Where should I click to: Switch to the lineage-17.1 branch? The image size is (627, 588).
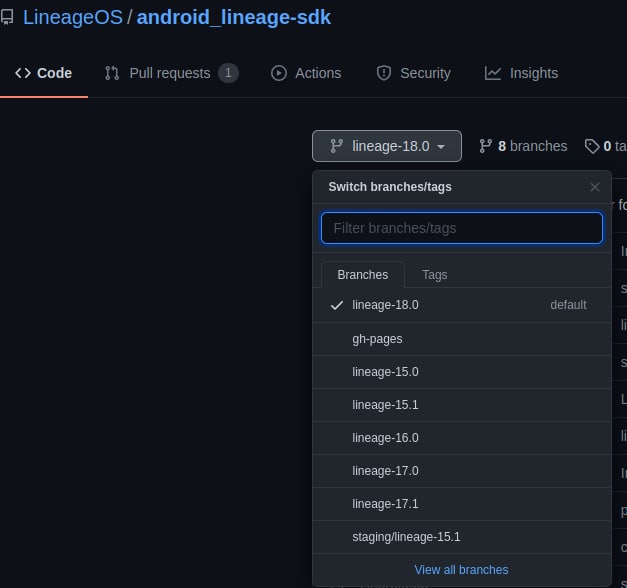pyautogui.click(x=462, y=504)
